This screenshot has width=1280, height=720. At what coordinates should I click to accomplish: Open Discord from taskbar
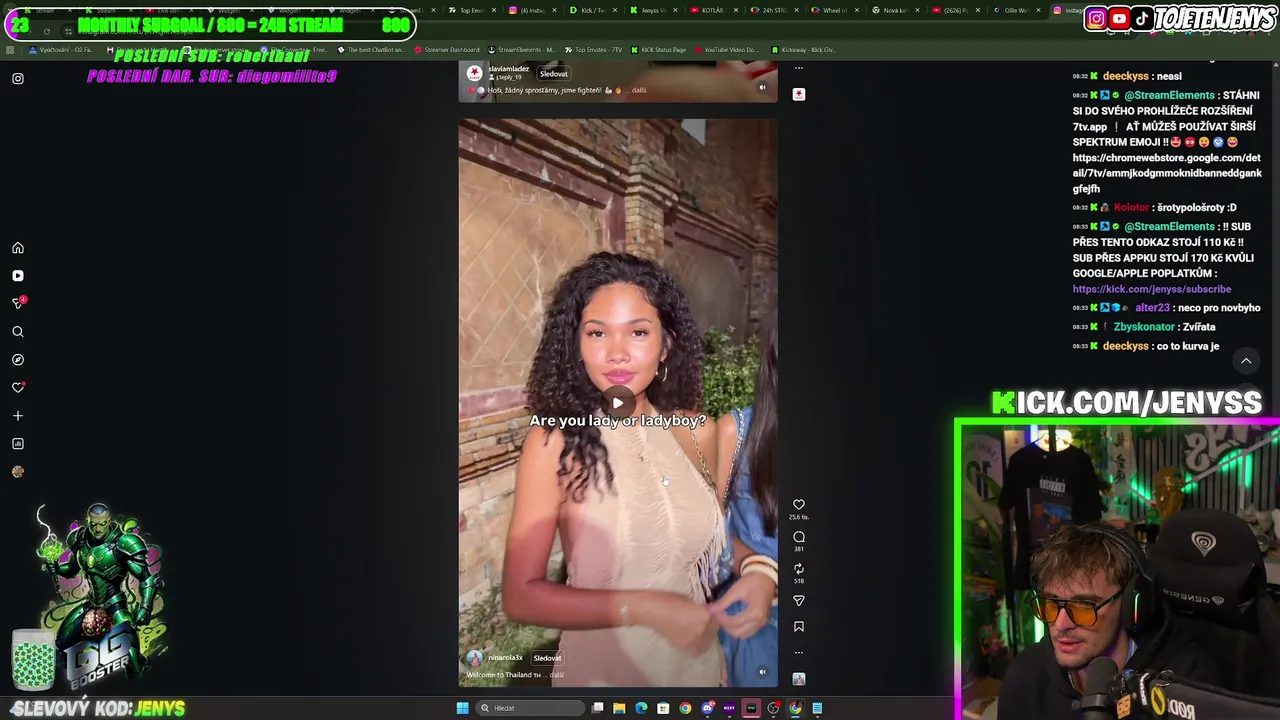tap(707, 708)
